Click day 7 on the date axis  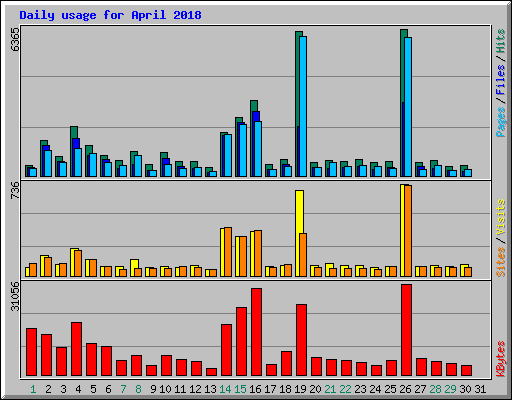123,389
